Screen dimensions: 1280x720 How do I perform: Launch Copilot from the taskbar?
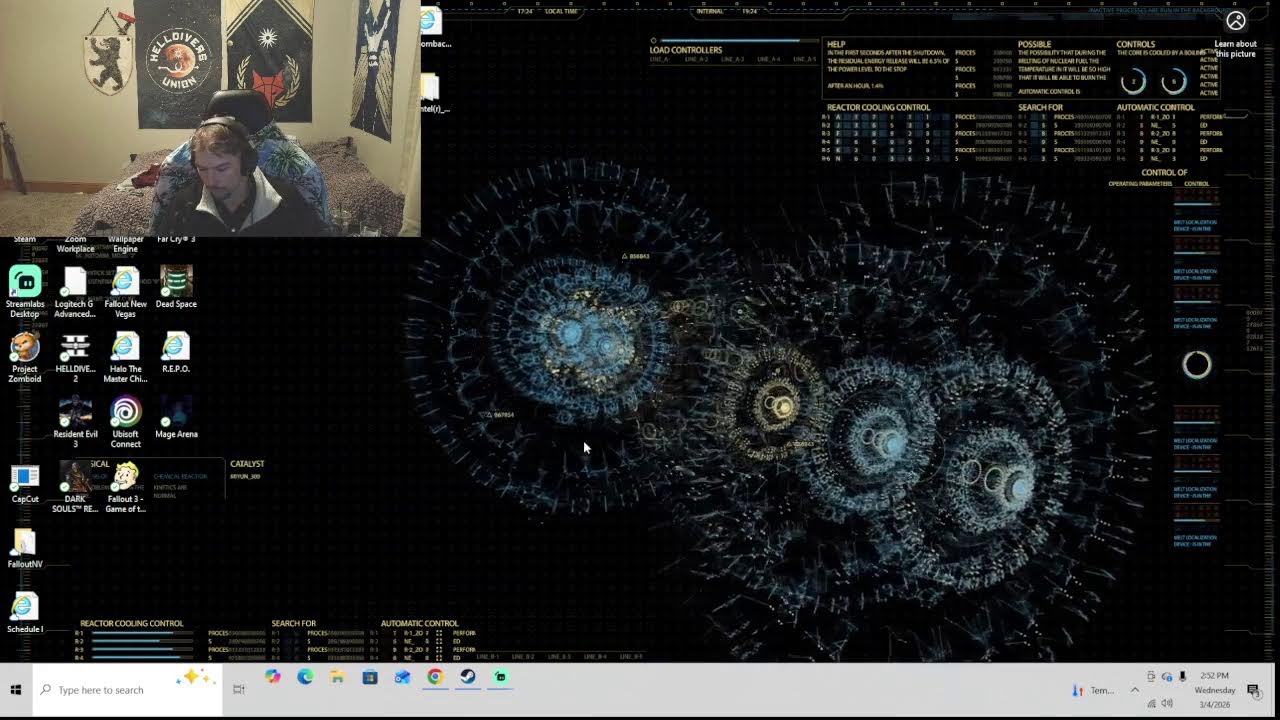pyautogui.click(x=273, y=677)
